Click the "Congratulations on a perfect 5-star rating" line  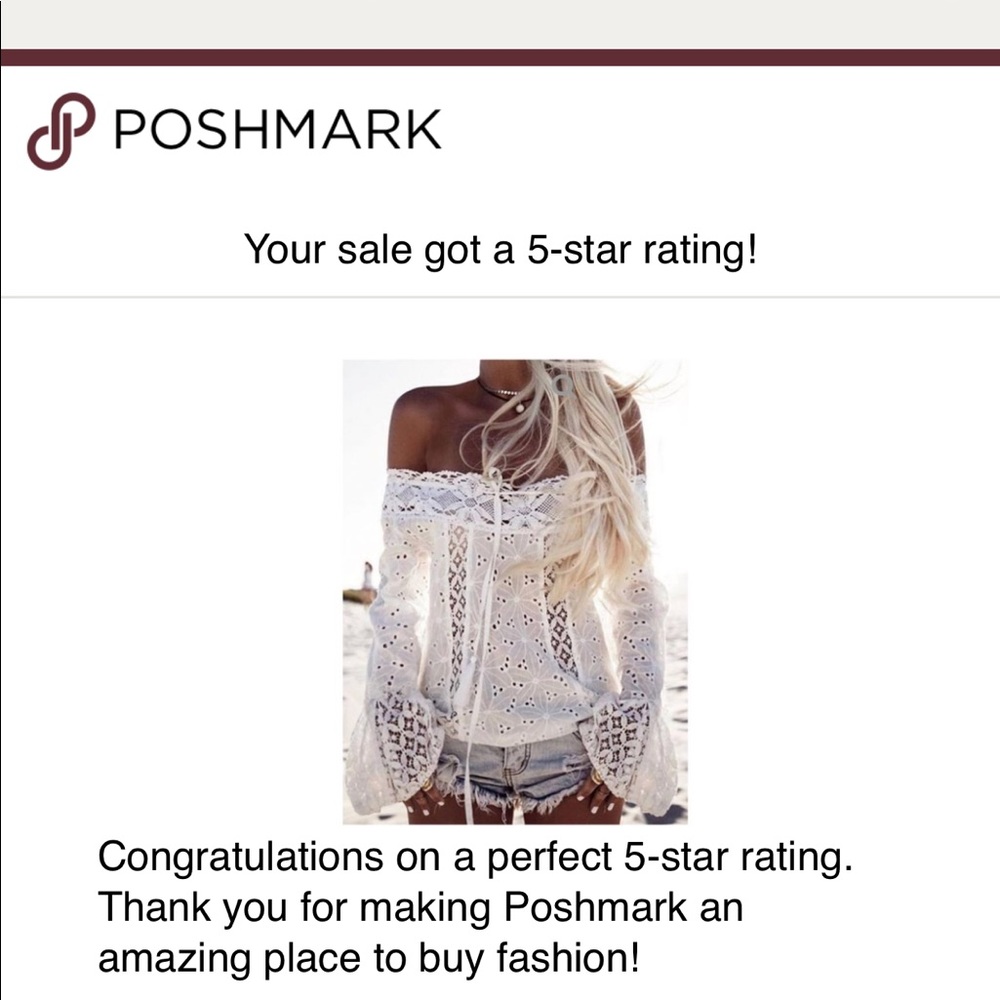click(475, 857)
